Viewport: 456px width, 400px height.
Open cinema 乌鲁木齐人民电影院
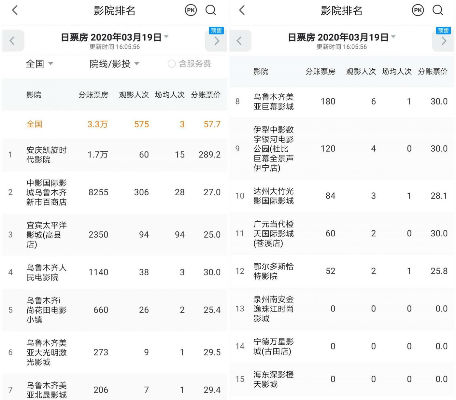[x=114, y=272]
